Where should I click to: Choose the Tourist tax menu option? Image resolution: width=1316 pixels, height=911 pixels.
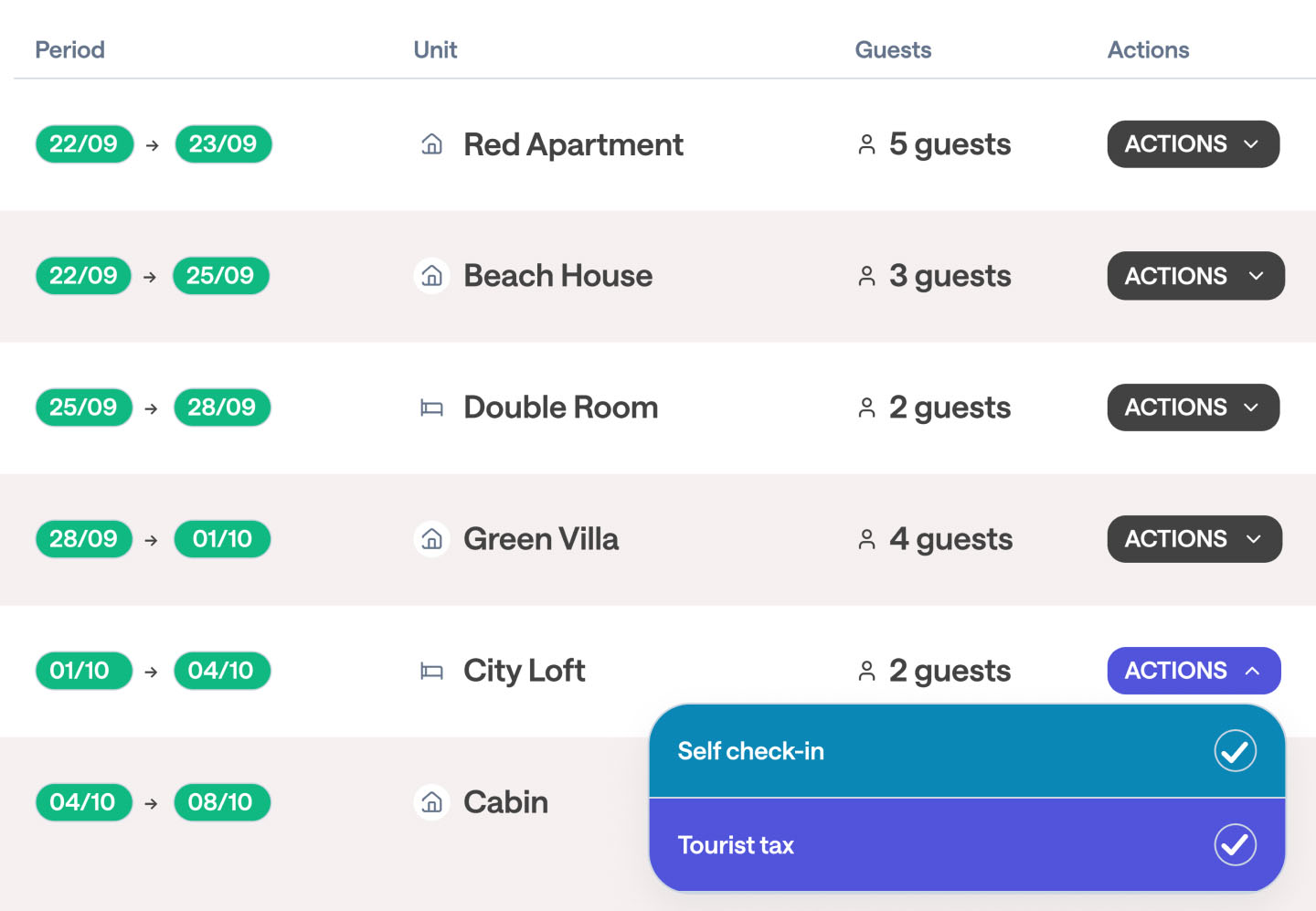[x=737, y=845]
